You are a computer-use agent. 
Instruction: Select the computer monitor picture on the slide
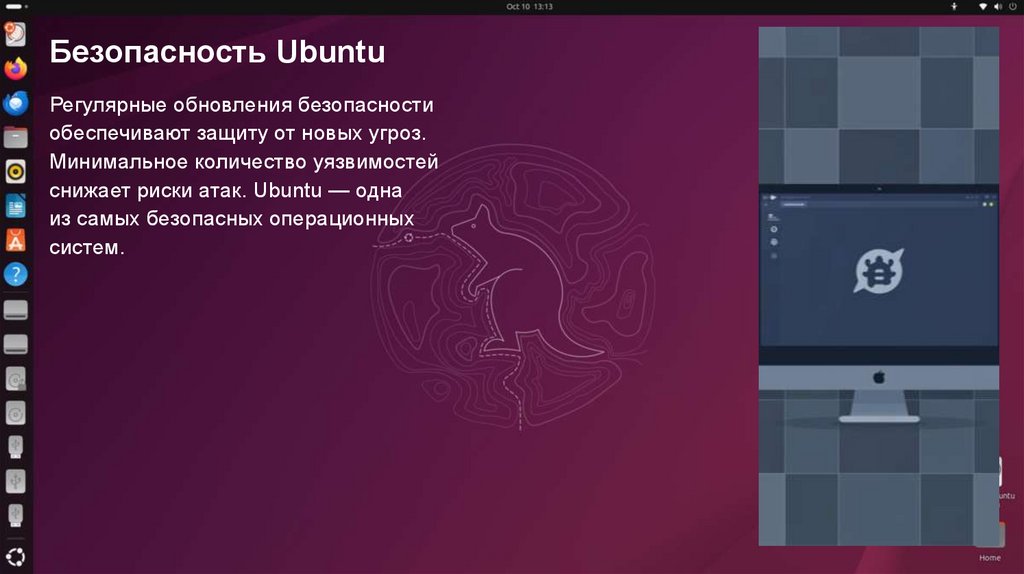click(879, 286)
